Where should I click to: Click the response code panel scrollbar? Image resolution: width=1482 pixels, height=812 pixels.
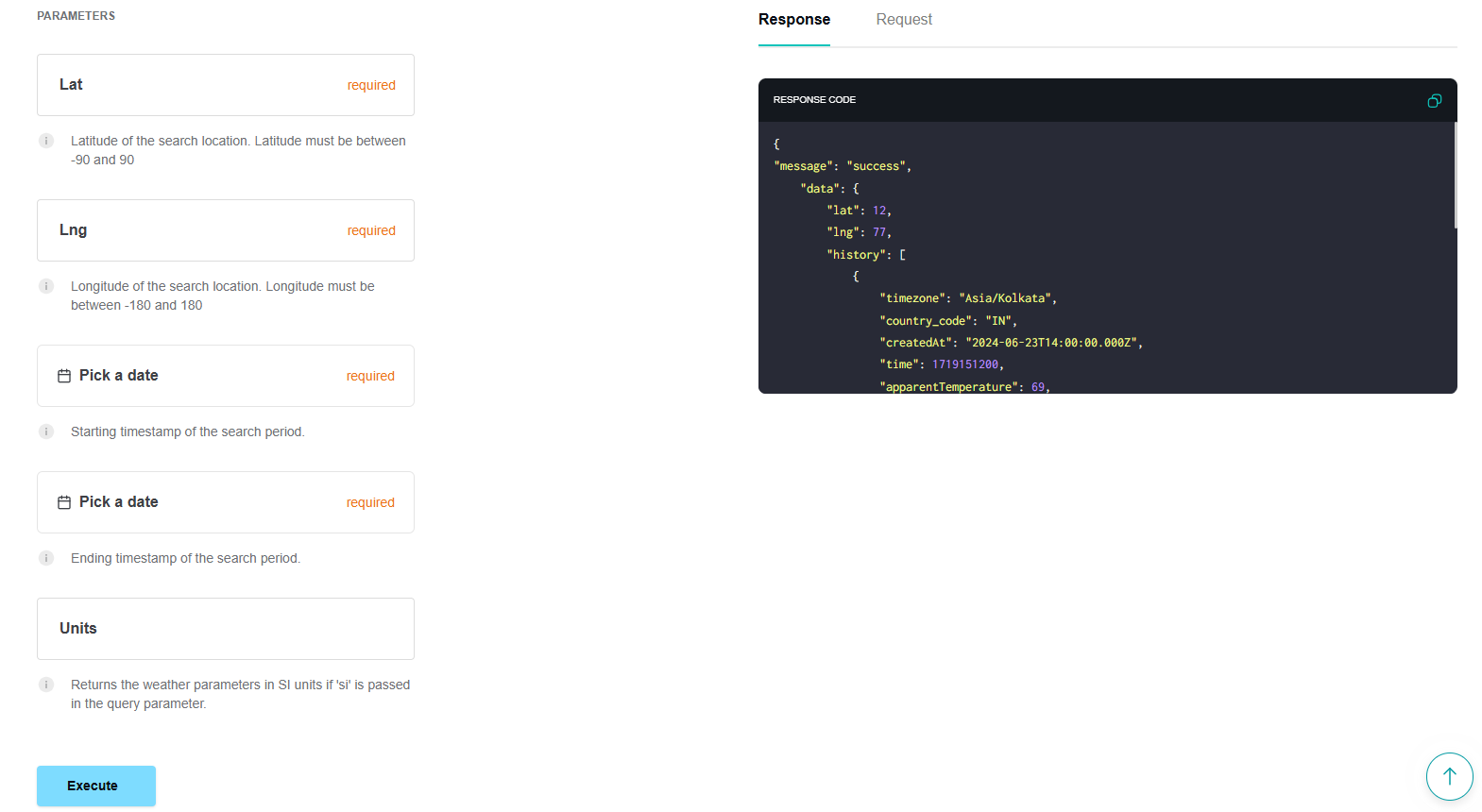1455,176
